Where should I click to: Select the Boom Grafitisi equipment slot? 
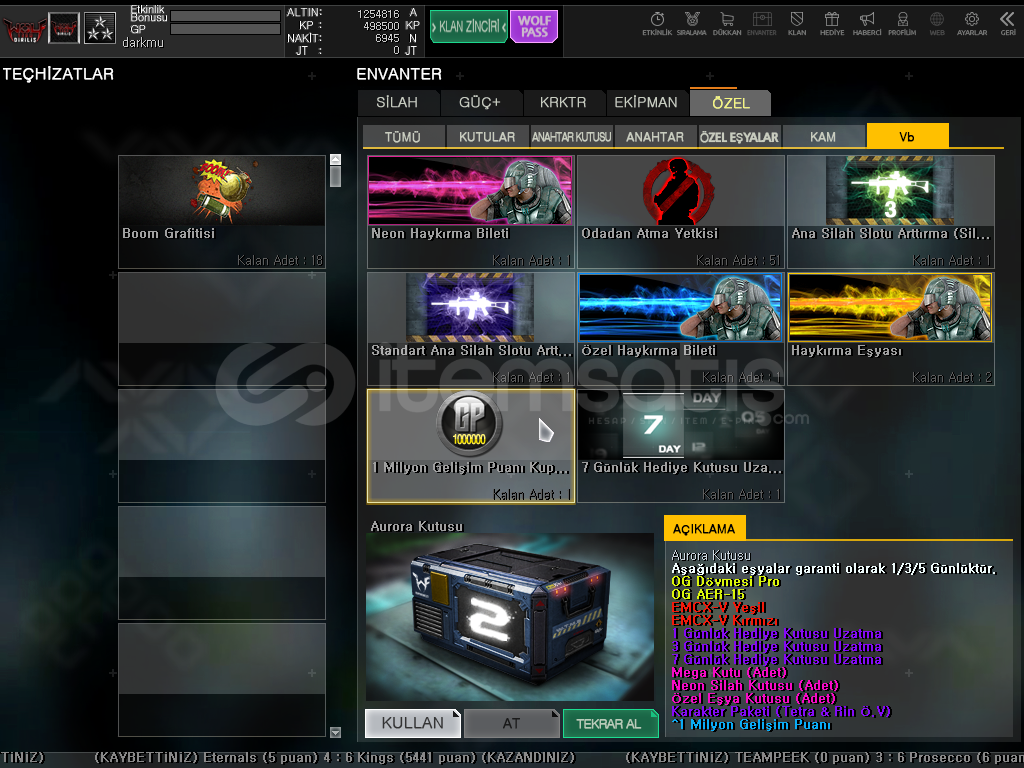pyautogui.click(x=222, y=212)
